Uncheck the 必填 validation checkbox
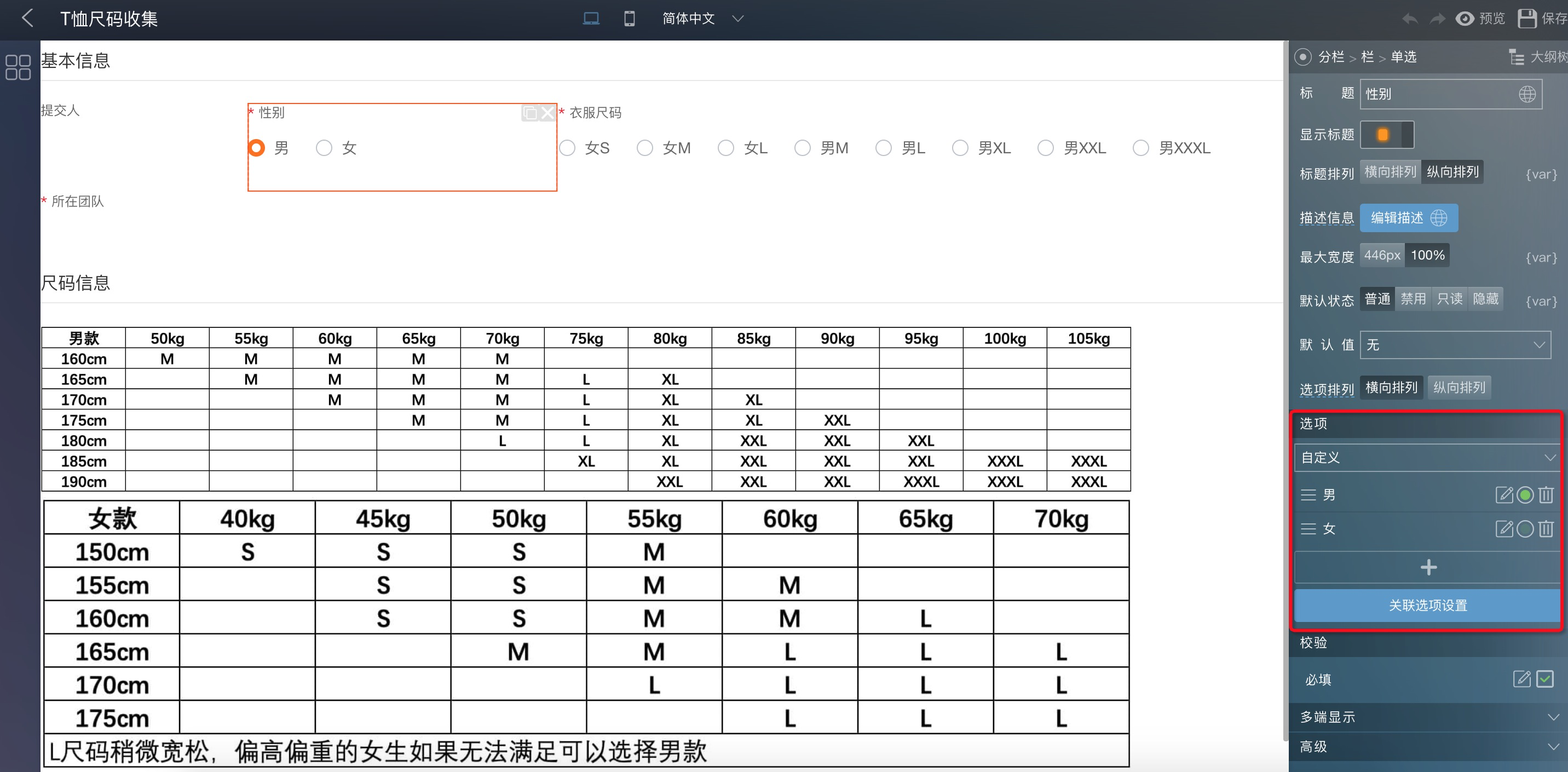The image size is (1568, 772). (1545, 678)
